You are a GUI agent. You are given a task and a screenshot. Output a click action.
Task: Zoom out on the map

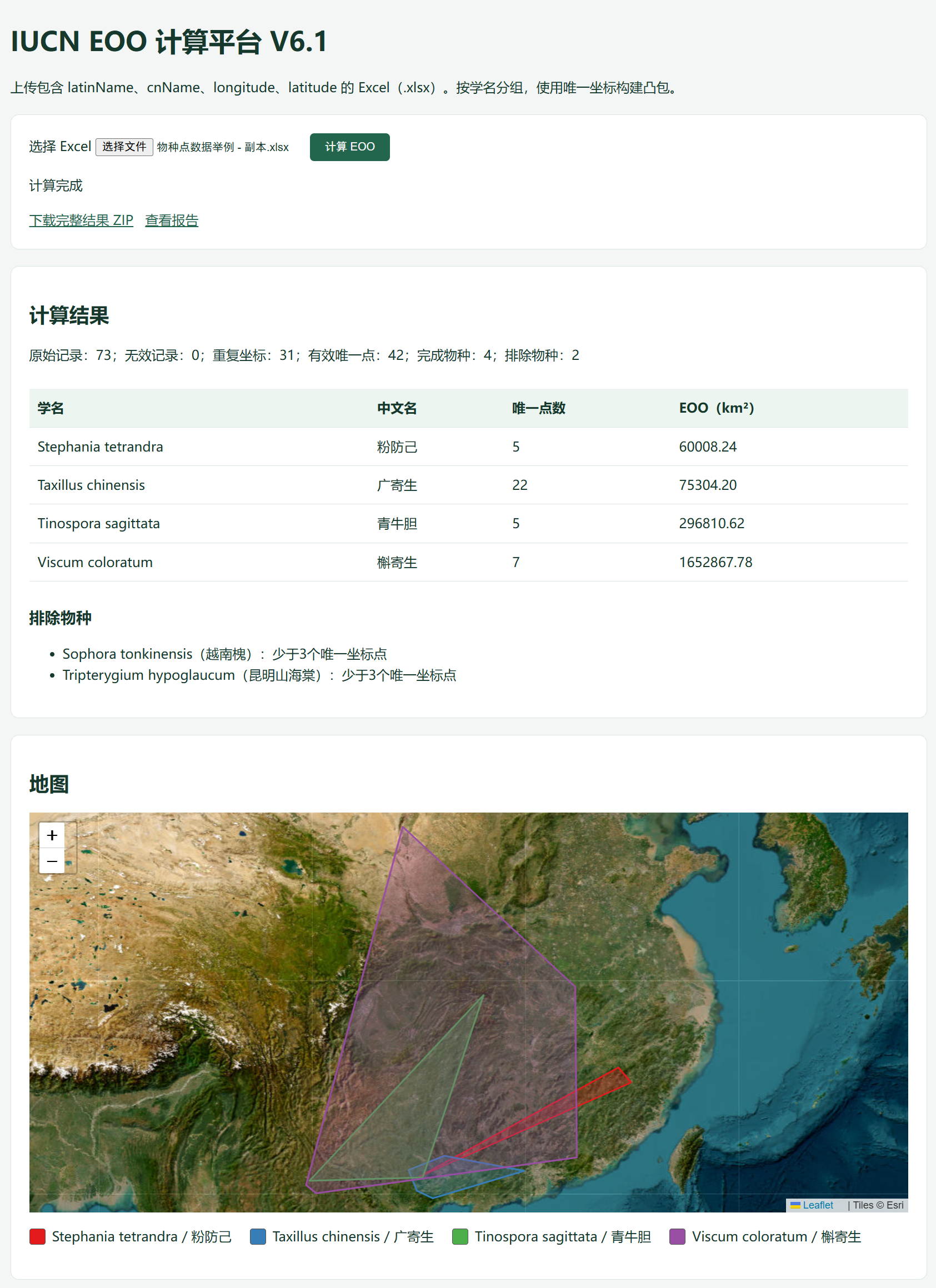coord(52,860)
